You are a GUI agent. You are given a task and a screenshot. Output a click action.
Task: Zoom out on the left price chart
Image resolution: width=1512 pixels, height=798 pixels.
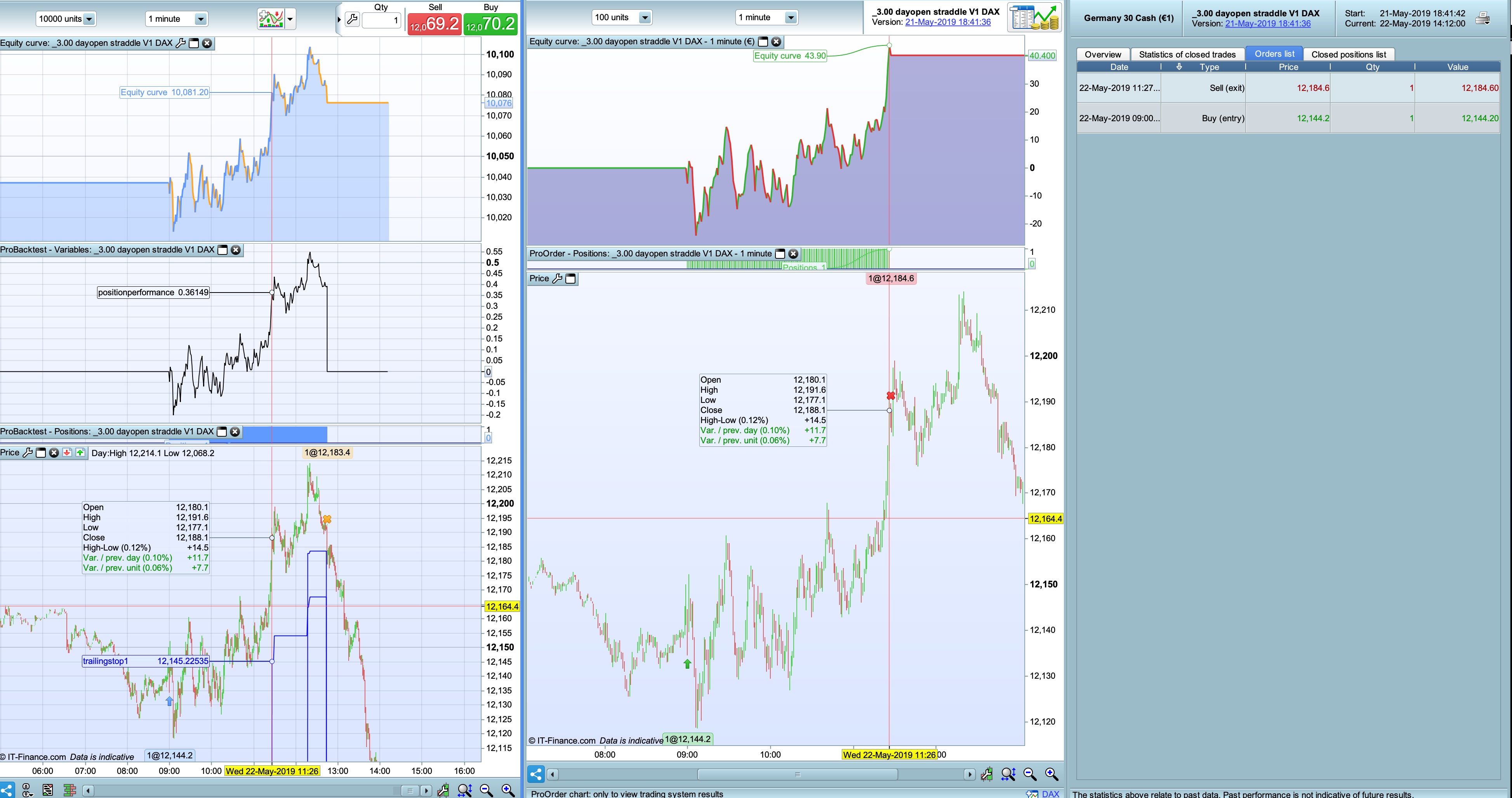(x=486, y=790)
